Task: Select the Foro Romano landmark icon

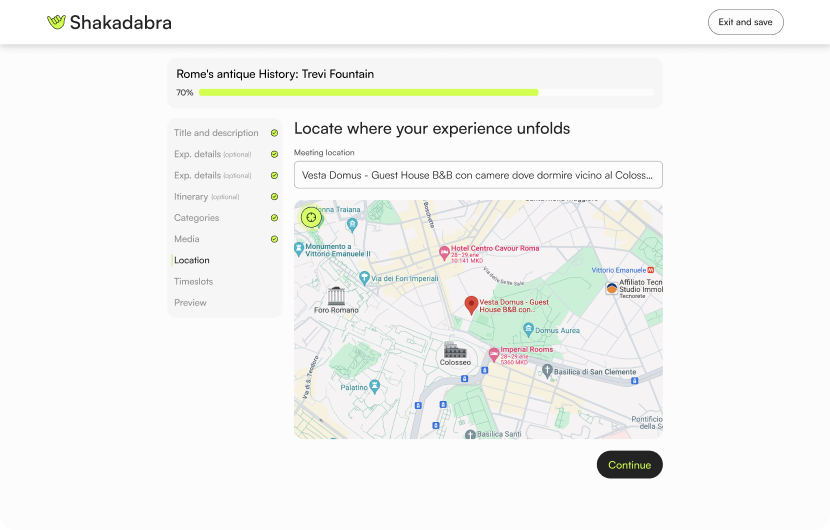Action: click(x=336, y=296)
